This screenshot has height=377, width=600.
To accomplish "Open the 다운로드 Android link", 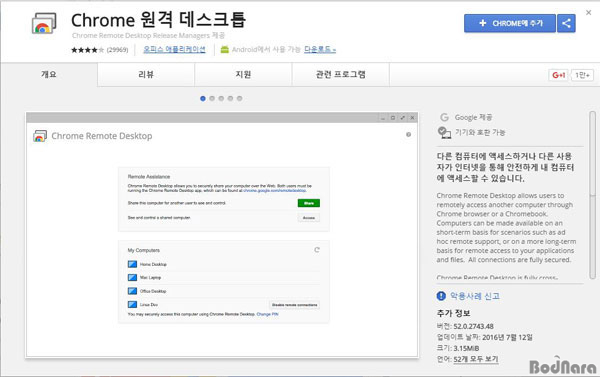I will [x=320, y=49].
